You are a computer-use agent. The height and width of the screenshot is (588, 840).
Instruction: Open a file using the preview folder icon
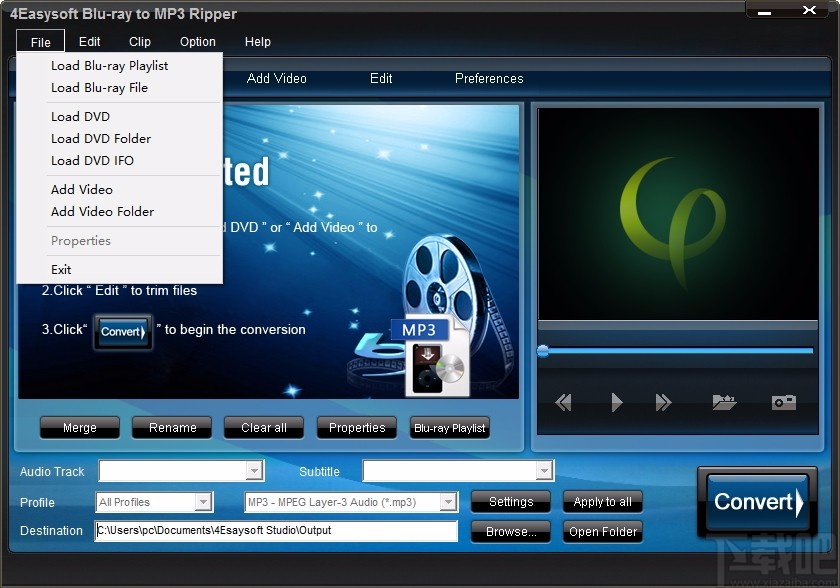click(x=724, y=402)
